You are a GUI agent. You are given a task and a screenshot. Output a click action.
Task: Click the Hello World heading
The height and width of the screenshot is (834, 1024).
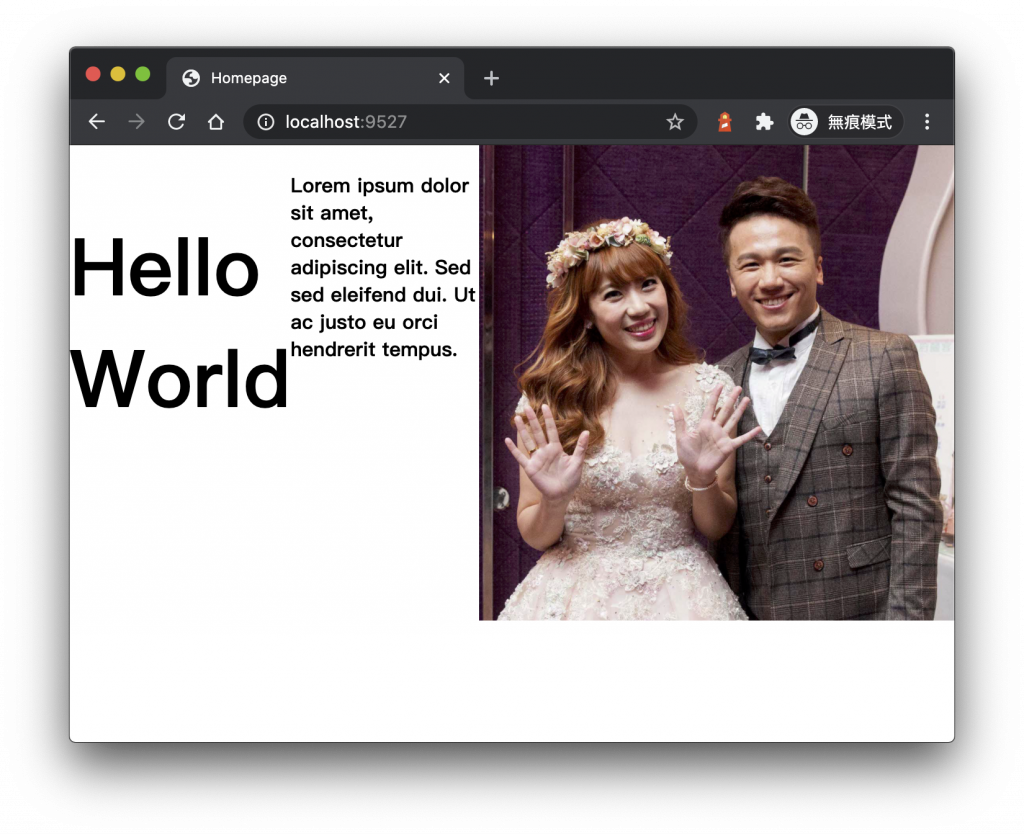coord(178,323)
